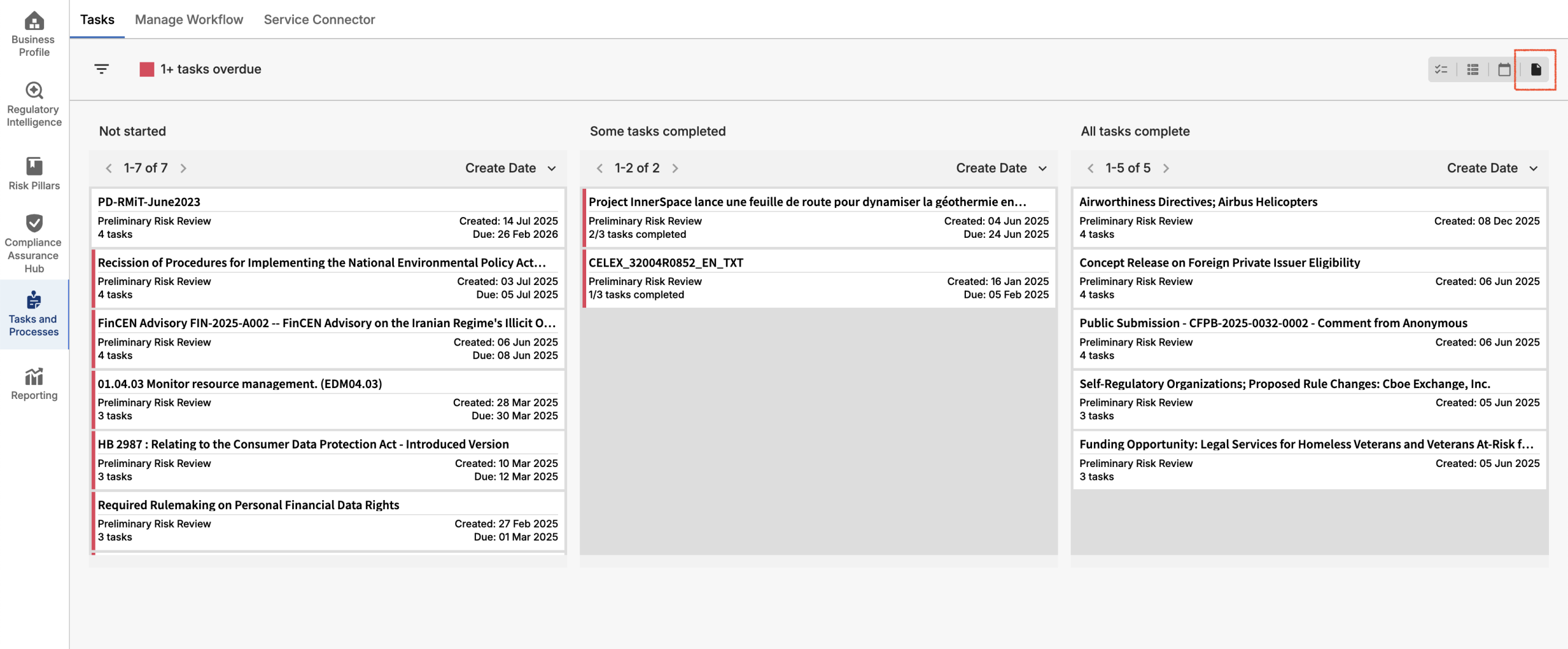Expand Create Date sort in All tasks complete
Screen dimensions: 1568x649
click(1492, 168)
